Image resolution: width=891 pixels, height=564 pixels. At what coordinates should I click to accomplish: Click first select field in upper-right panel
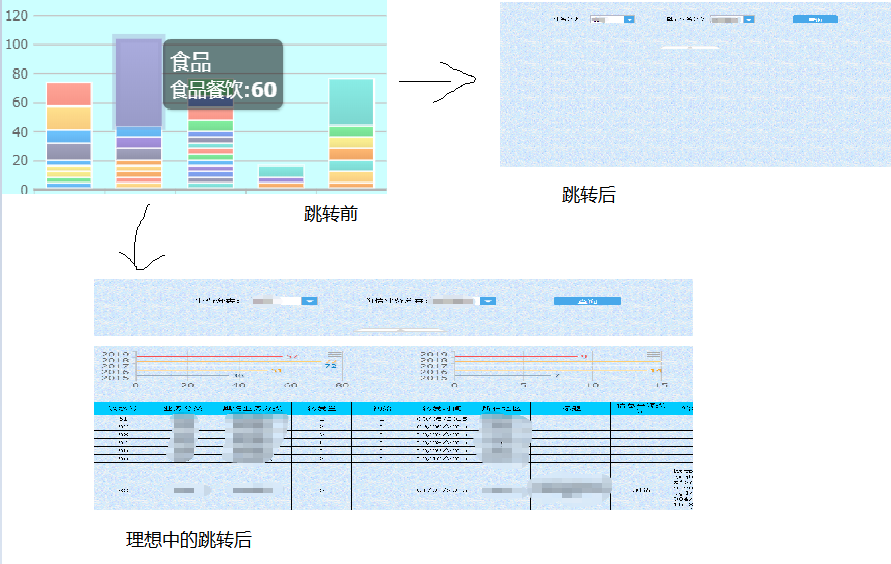[612, 19]
